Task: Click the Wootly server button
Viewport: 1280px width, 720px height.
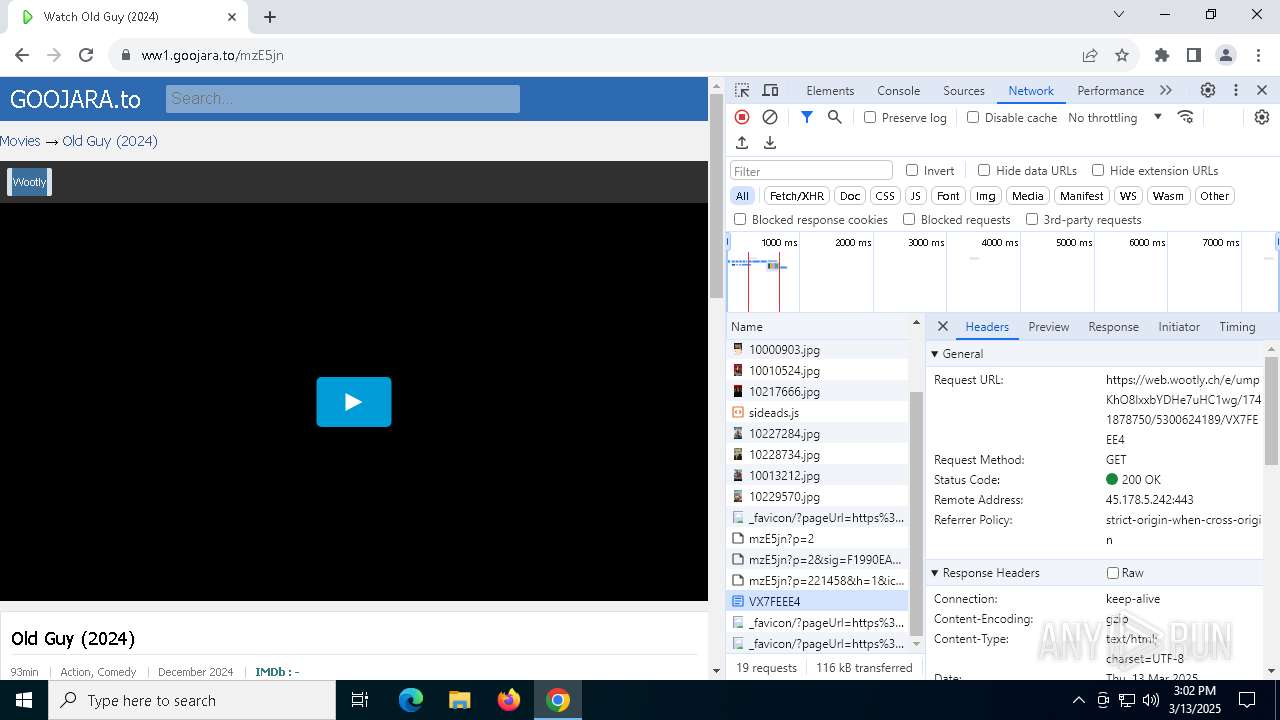Action: coord(29,182)
